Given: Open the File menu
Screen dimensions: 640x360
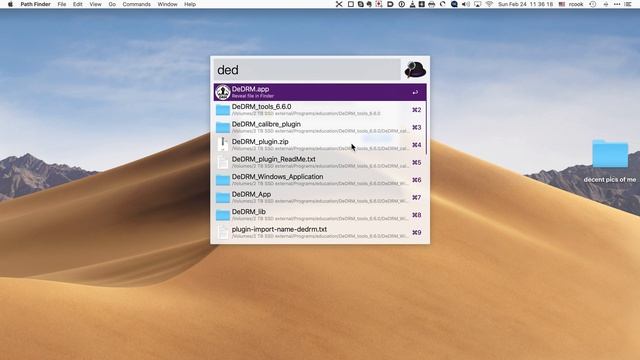Looking at the screenshot, I should (62, 4).
